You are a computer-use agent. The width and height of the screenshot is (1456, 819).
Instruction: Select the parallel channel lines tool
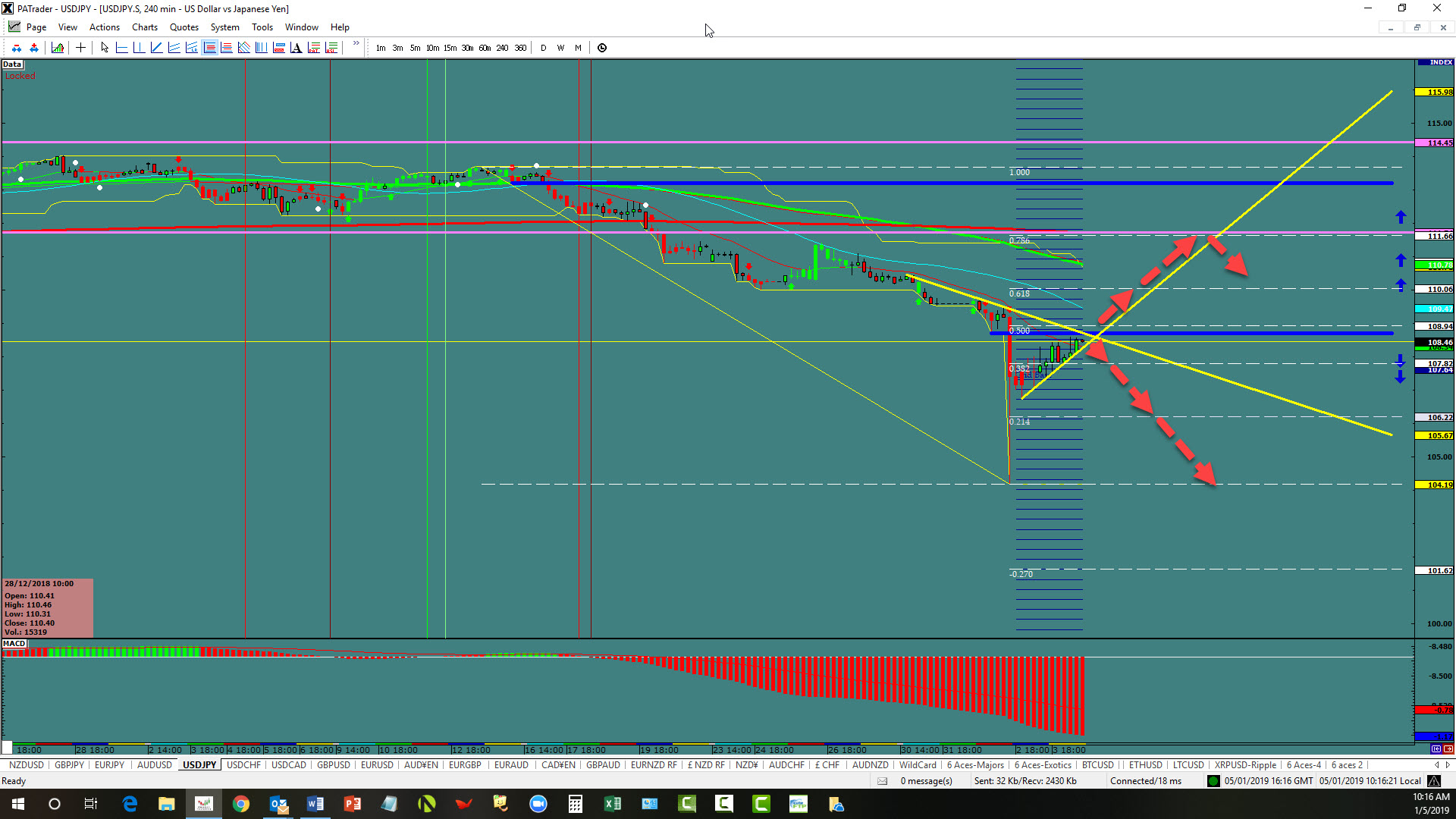(174, 48)
